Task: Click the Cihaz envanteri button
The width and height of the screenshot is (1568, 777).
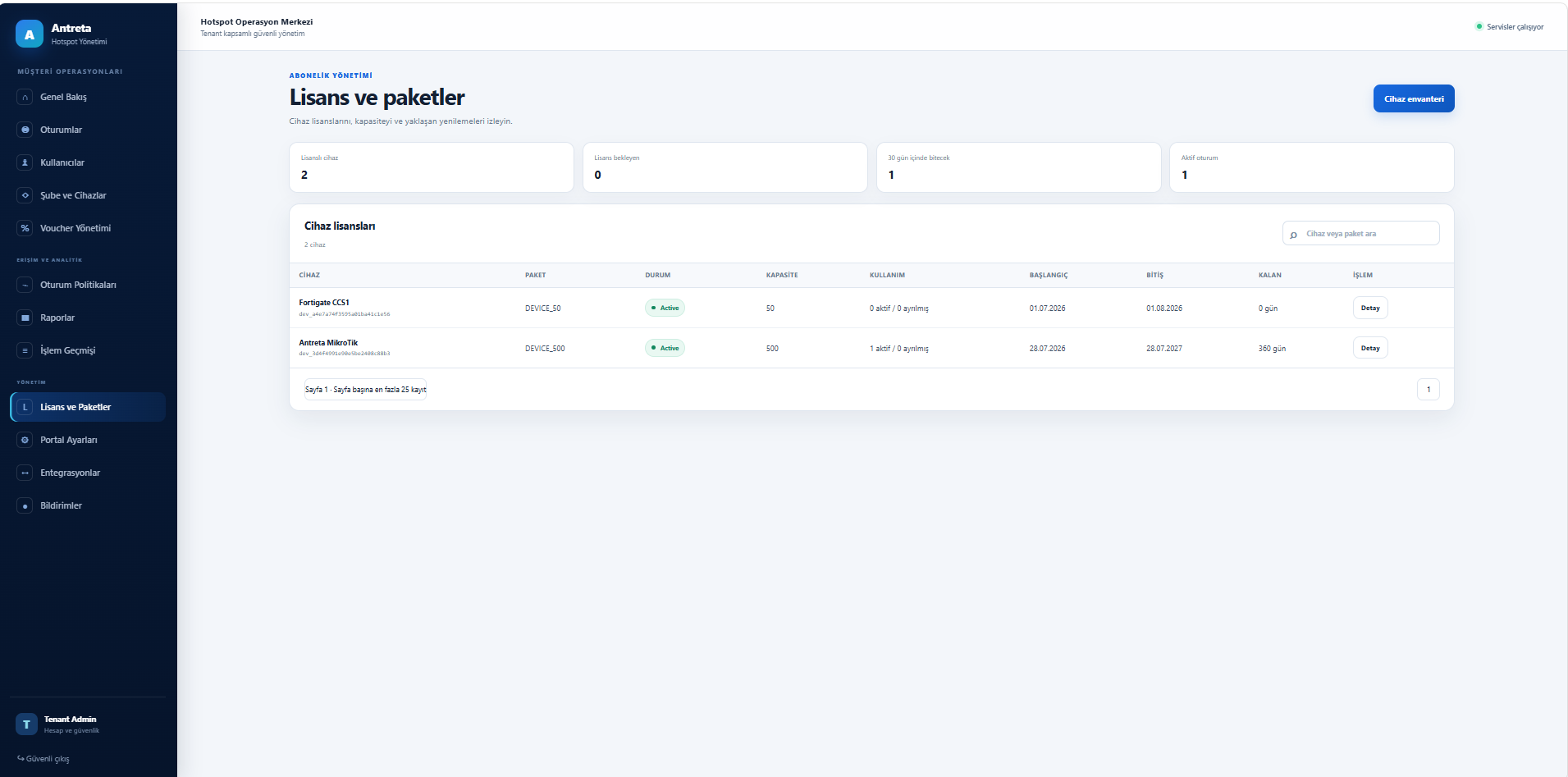Action: [1414, 98]
